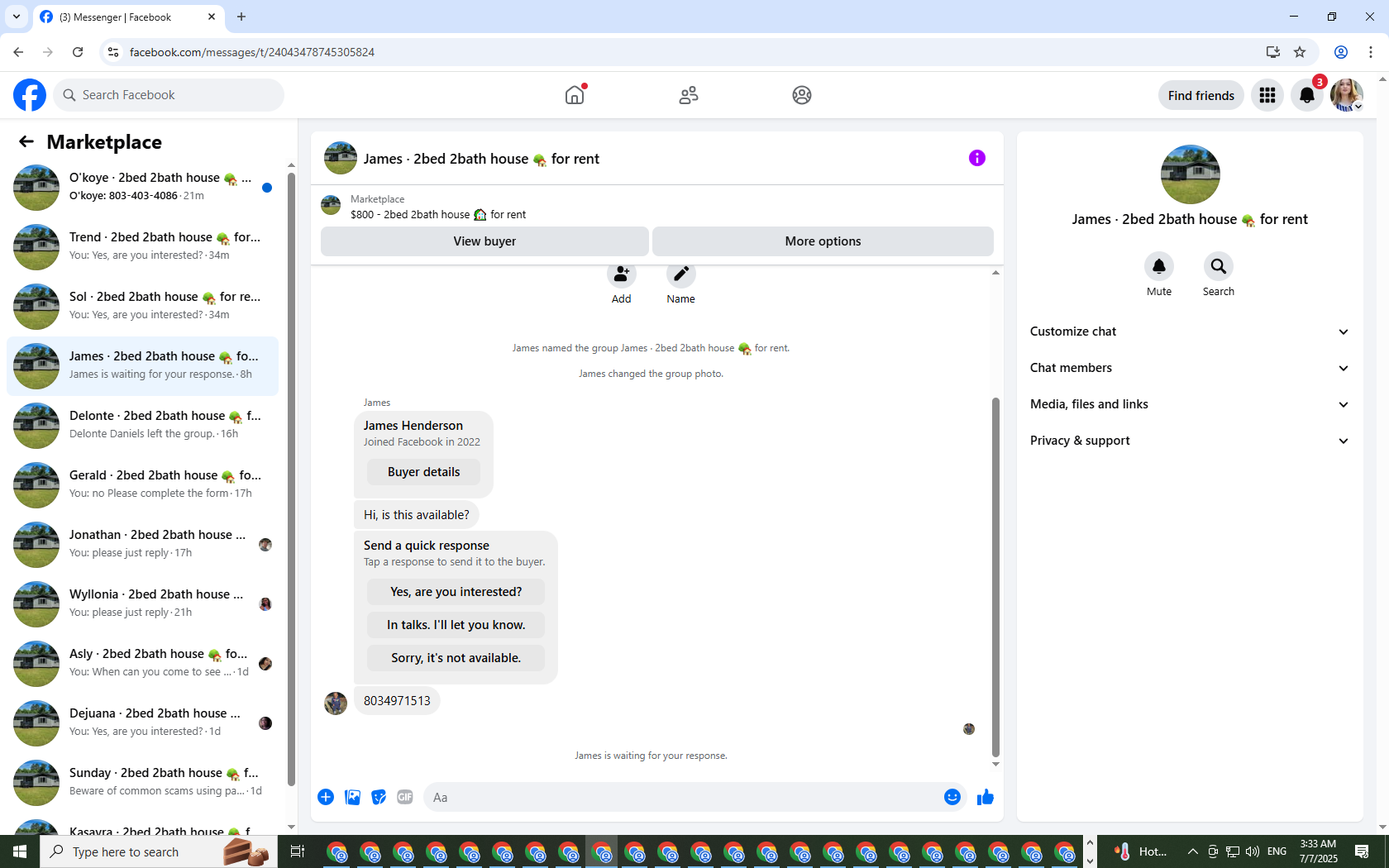Show hidden system tray icons
1389x868 pixels.
click(x=1192, y=851)
